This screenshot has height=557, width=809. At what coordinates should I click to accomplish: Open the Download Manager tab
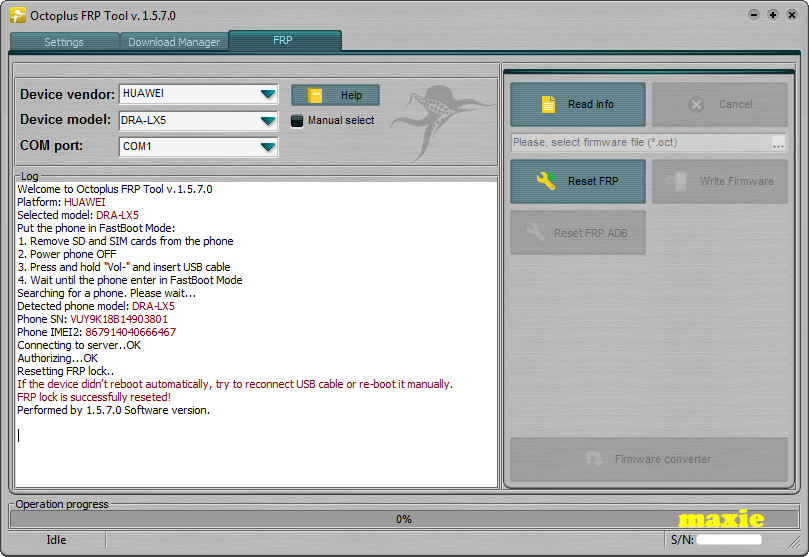[x=174, y=42]
